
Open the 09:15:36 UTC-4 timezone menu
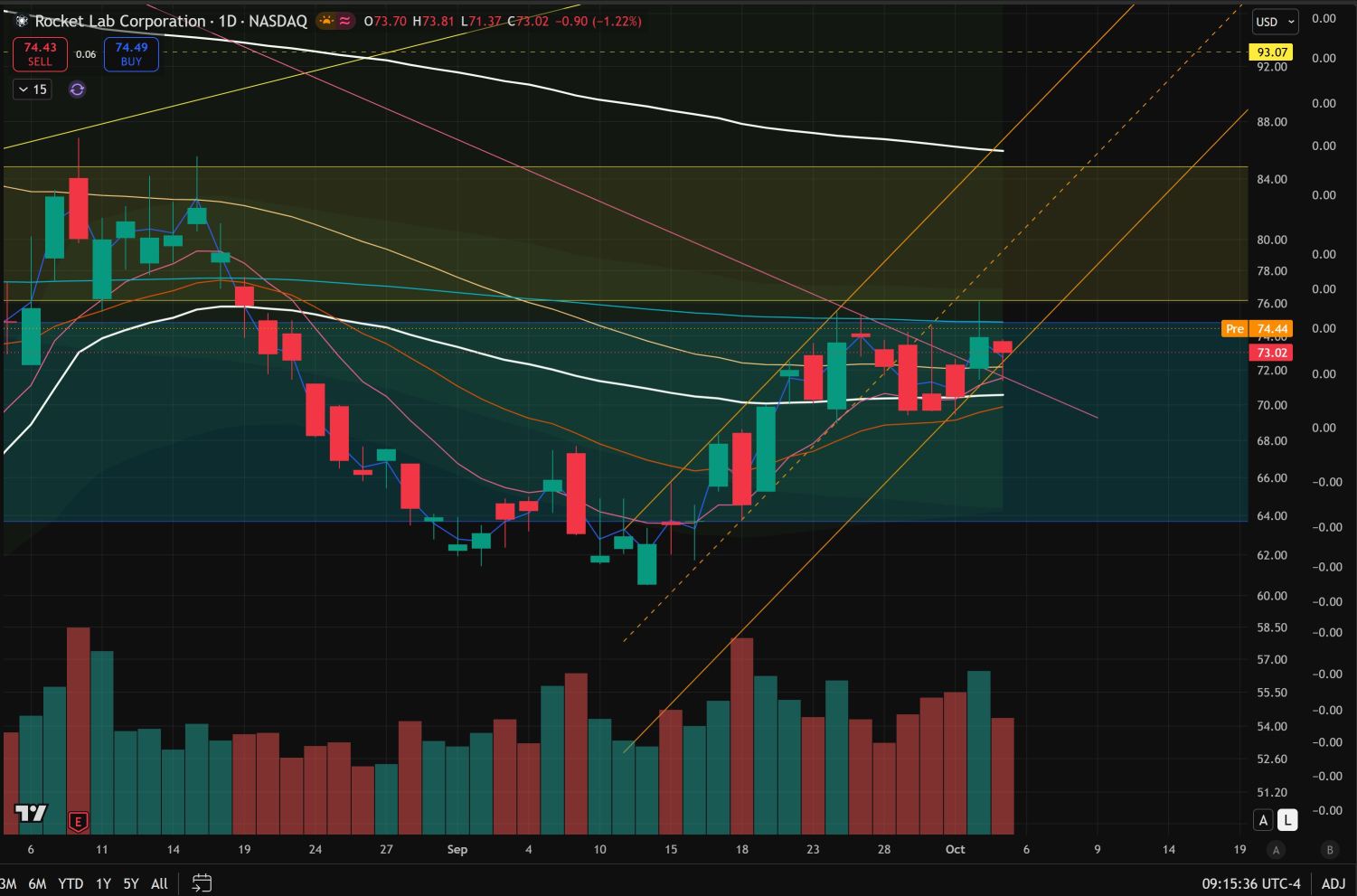[x=1251, y=883]
